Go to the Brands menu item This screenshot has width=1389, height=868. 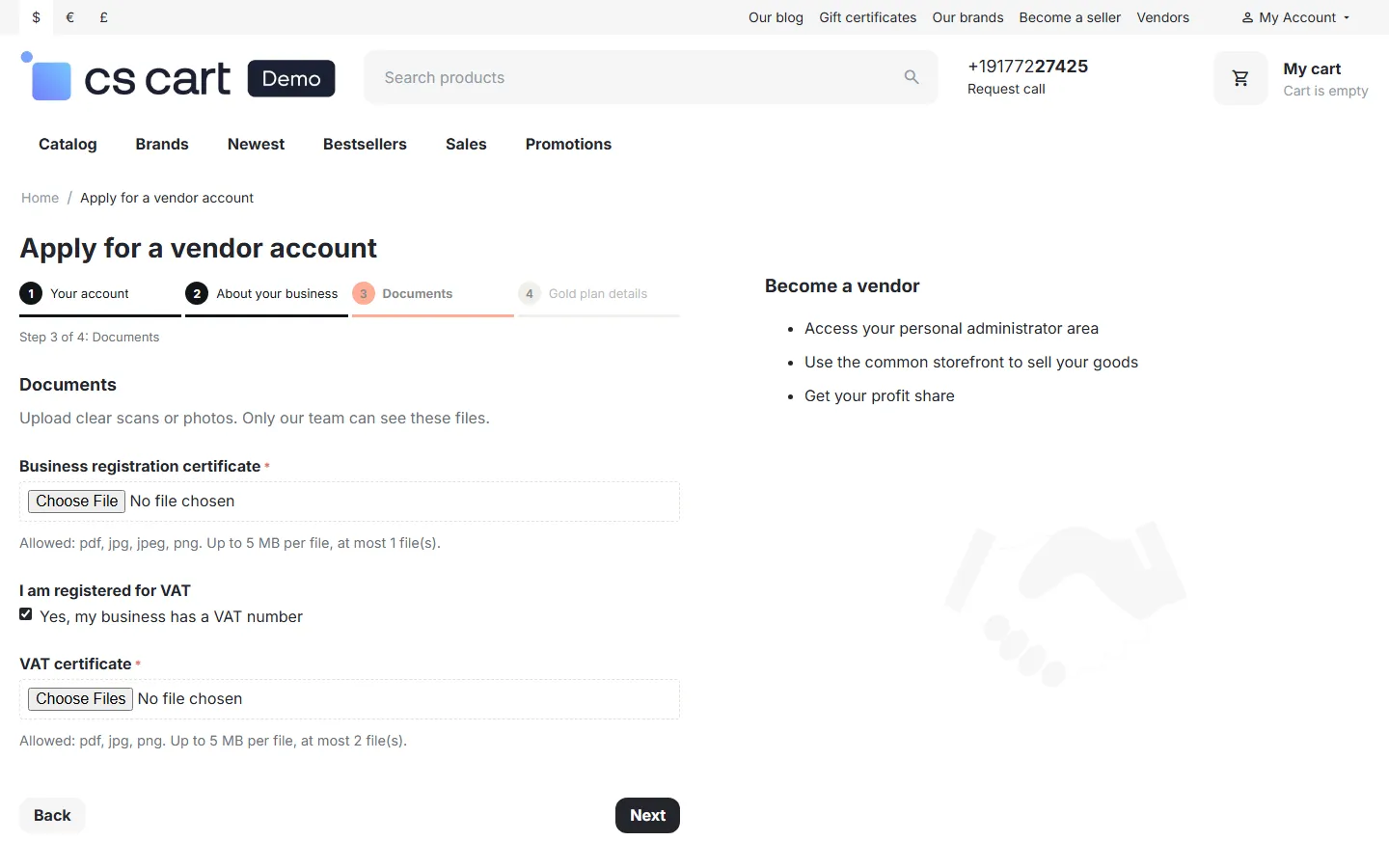[162, 144]
